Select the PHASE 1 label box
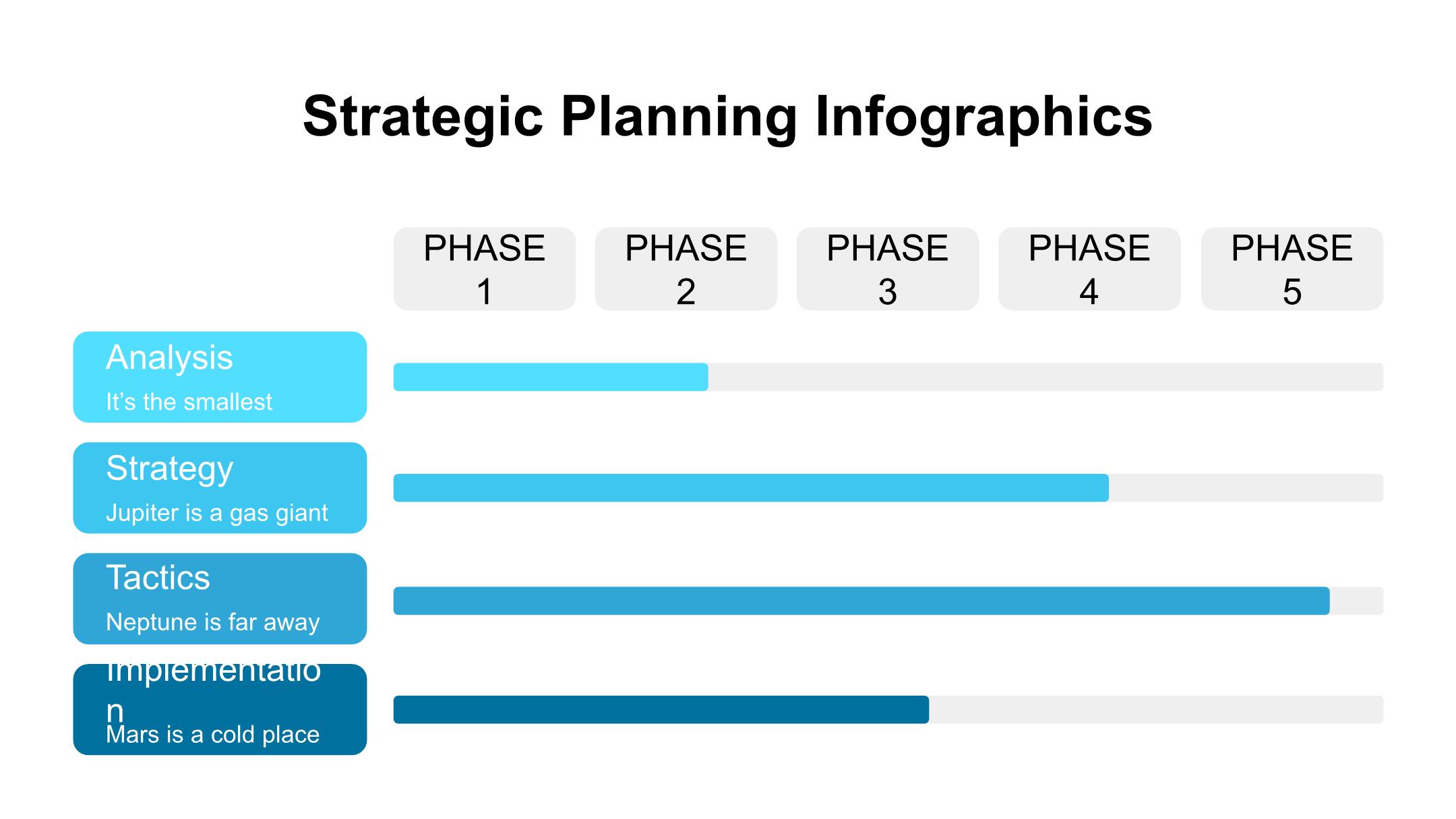Viewport: 1456px width, 819px height. pyautogui.click(x=484, y=269)
